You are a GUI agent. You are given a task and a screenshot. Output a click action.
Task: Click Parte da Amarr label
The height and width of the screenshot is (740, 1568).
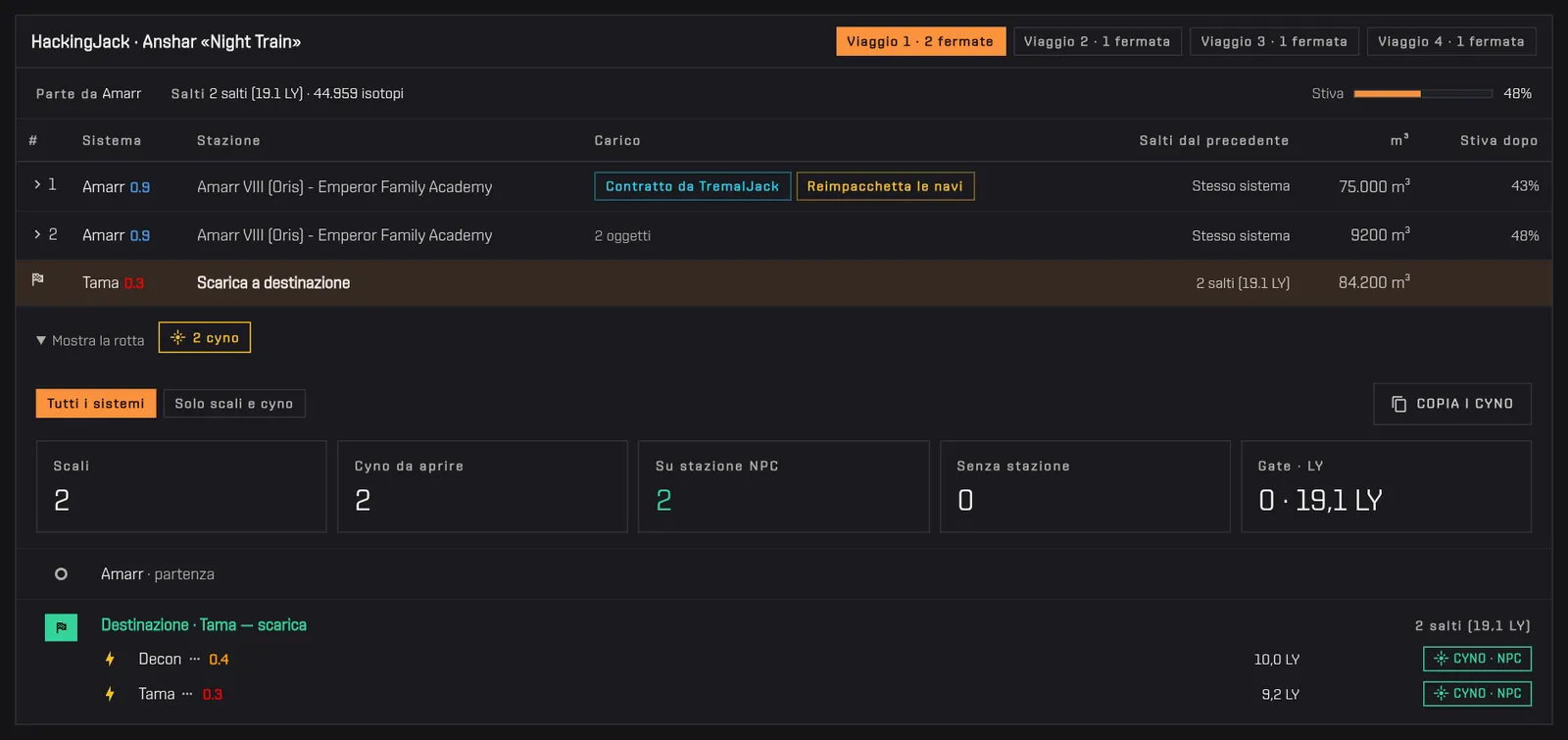tap(89, 94)
